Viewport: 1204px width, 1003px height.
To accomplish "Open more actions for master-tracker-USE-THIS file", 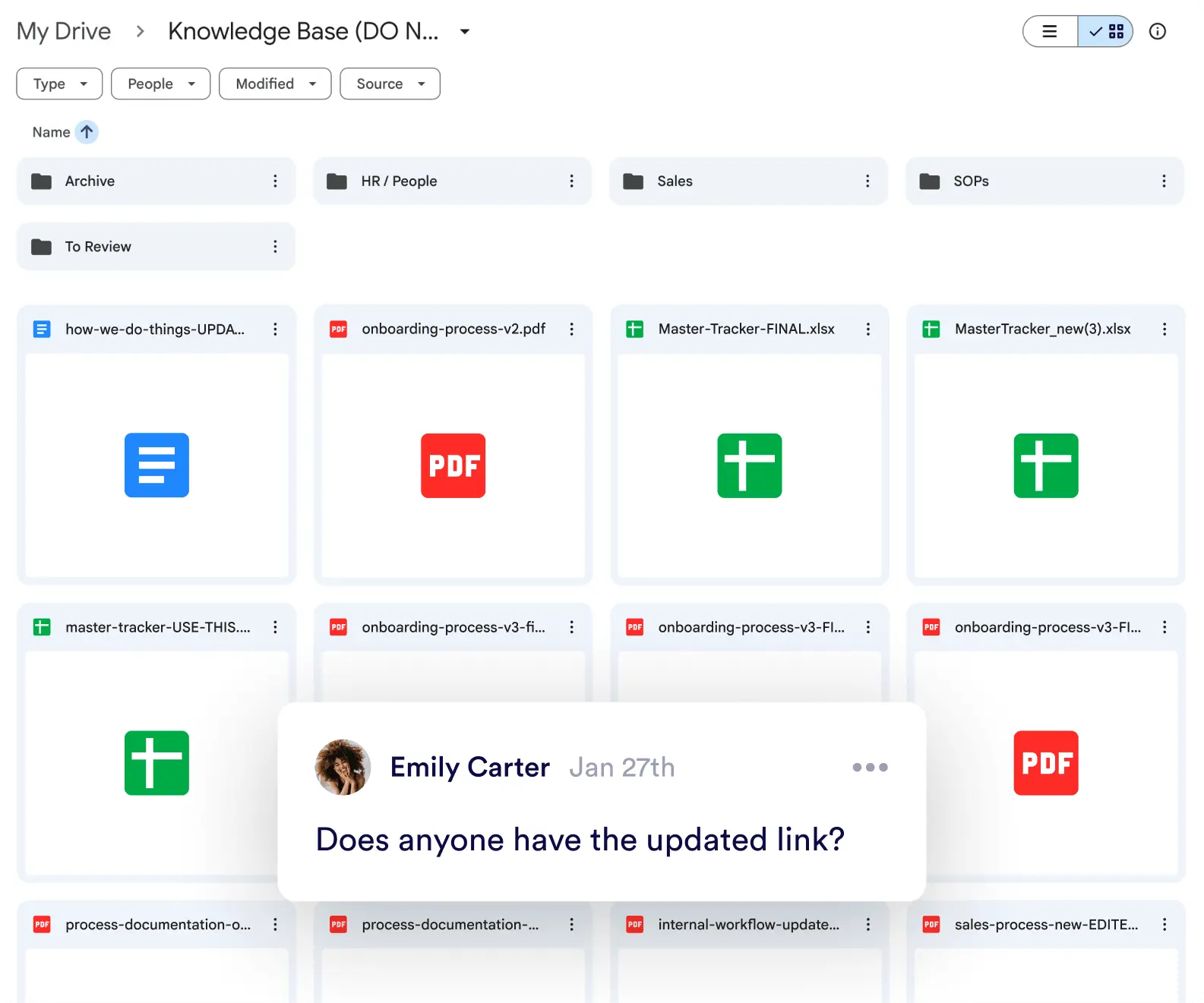I will pos(275,627).
